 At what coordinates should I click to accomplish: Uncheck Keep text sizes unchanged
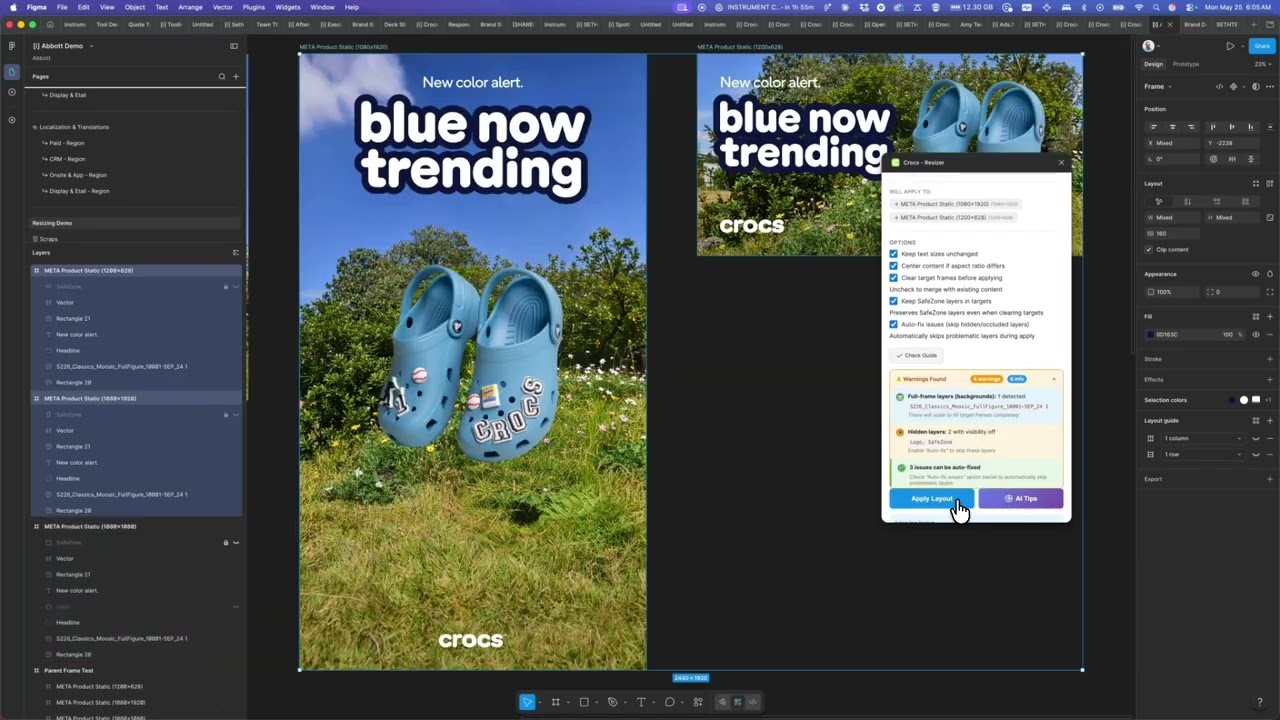tap(894, 254)
